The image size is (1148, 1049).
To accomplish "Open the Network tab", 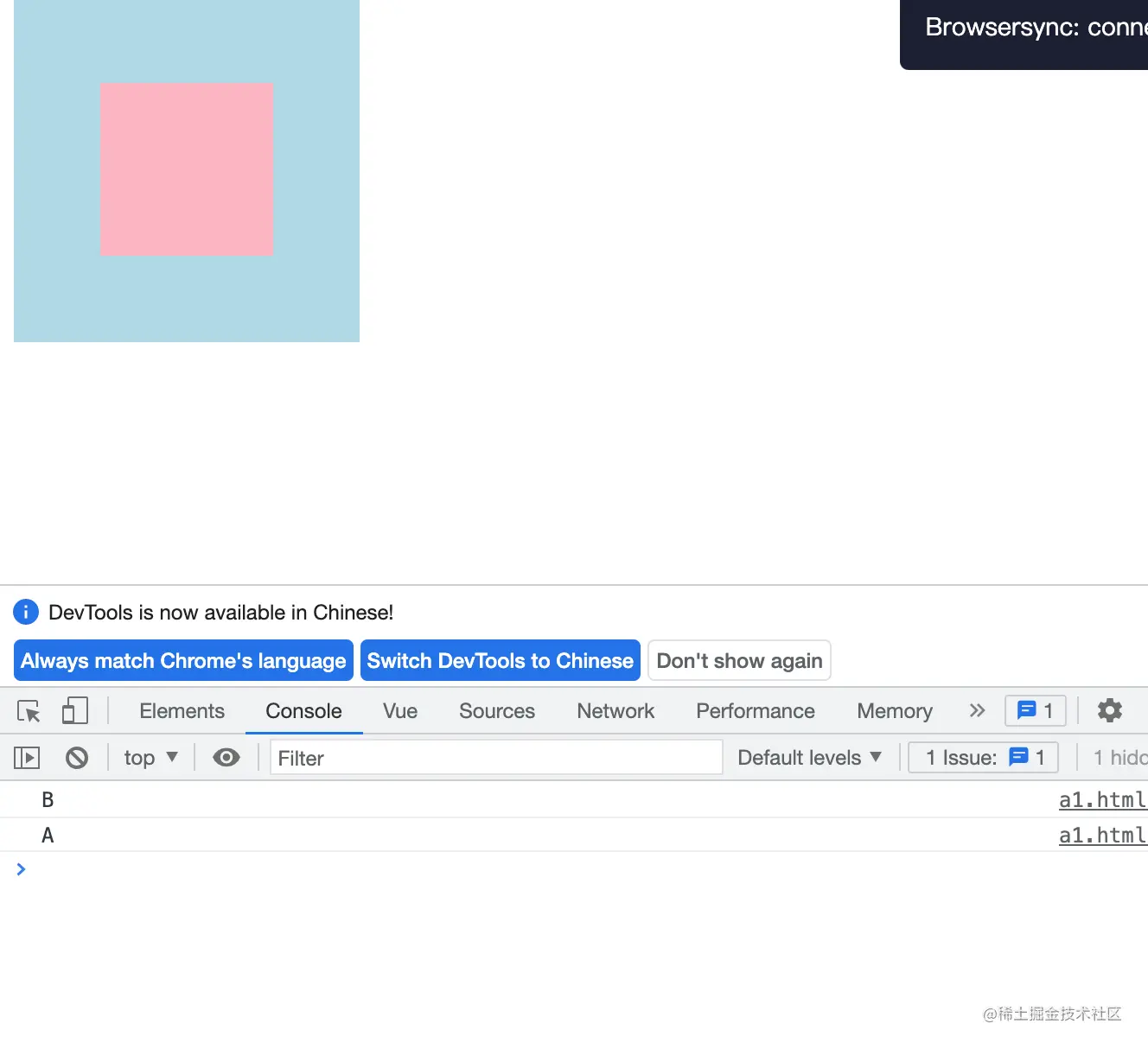I will click(x=615, y=711).
